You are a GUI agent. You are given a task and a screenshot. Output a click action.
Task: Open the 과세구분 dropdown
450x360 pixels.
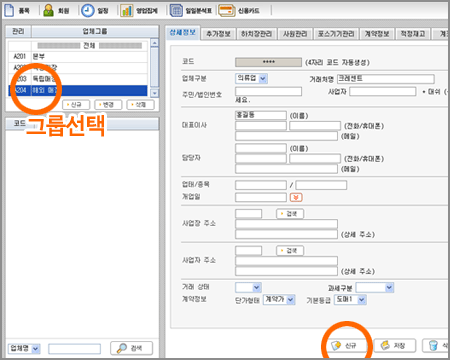[375, 287]
